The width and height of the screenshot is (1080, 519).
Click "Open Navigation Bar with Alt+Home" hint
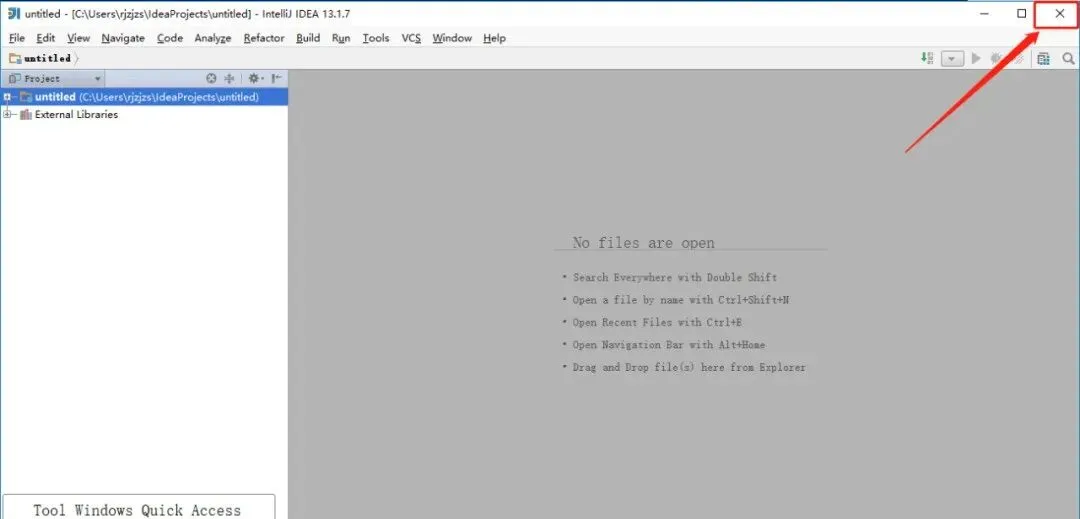point(668,344)
